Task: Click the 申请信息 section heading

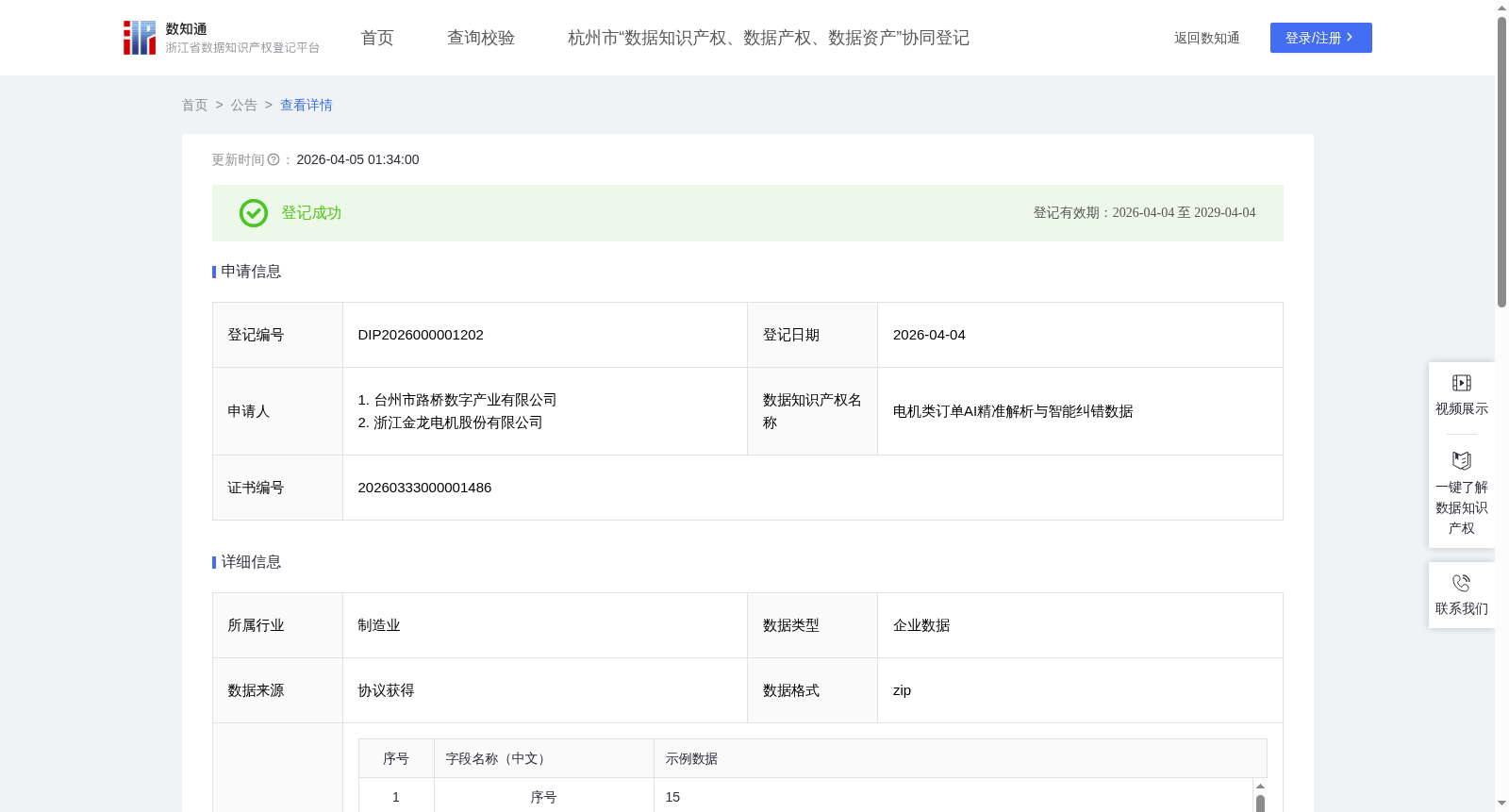Action: pos(251,272)
